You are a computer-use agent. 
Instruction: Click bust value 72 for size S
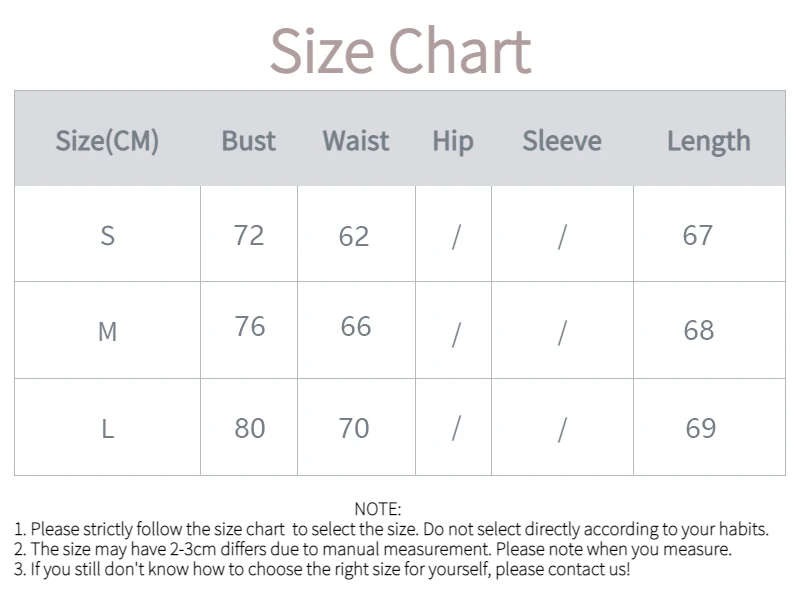pos(248,235)
